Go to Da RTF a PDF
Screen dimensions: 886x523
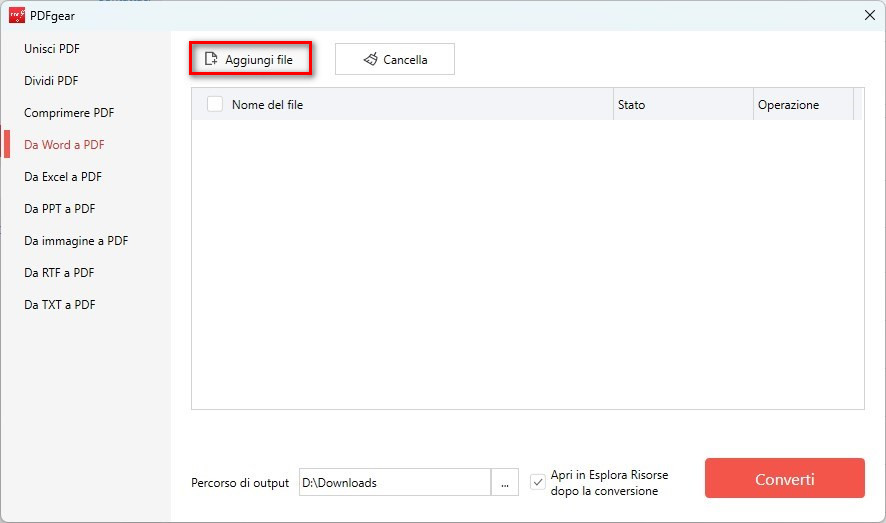(x=59, y=273)
